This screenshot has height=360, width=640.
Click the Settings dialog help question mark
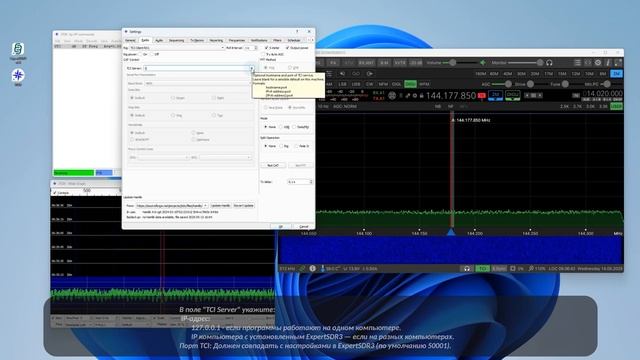pyautogui.click(x=297, y=31)
